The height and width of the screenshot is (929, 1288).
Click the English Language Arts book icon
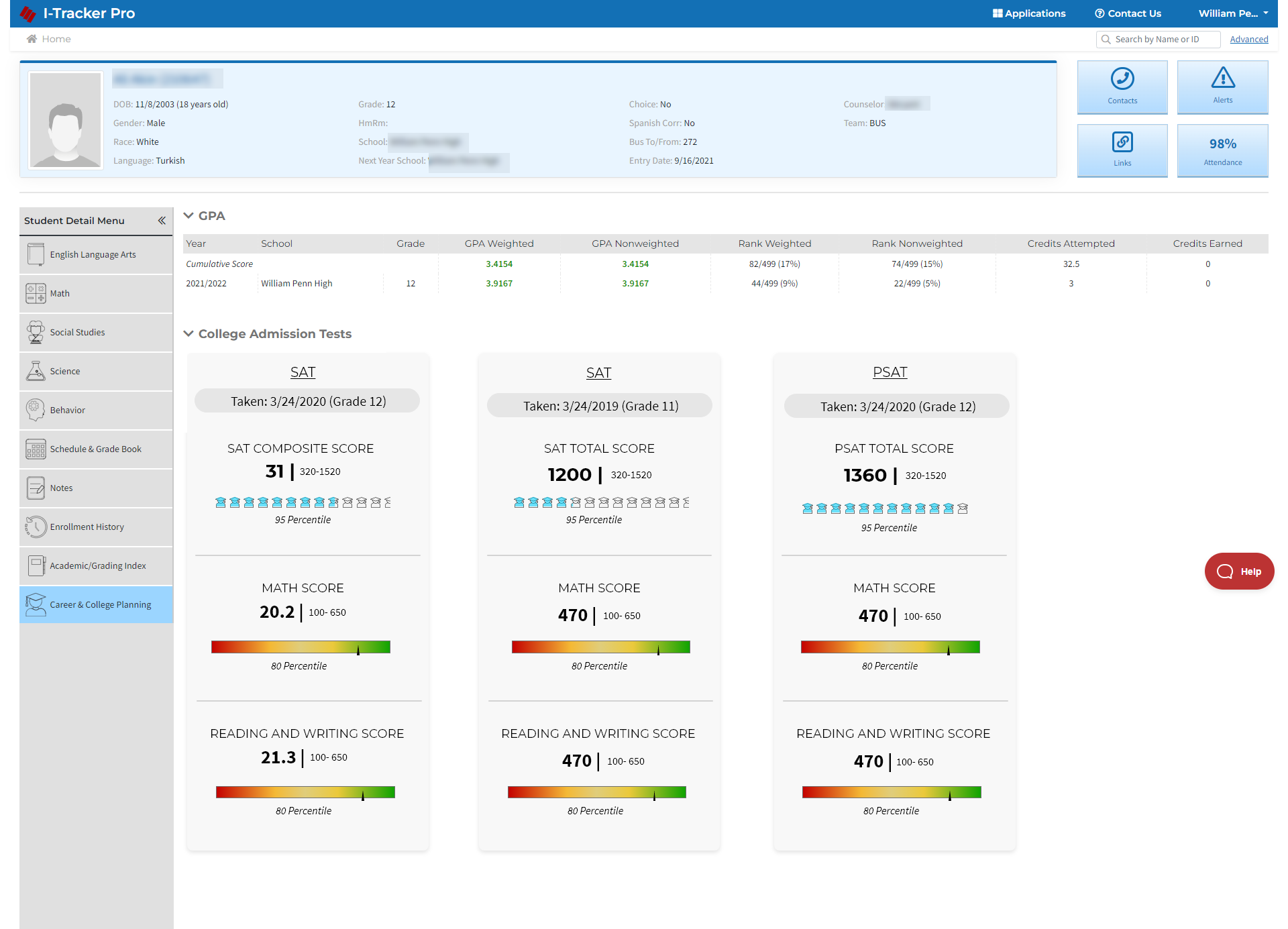coord(36,254)
